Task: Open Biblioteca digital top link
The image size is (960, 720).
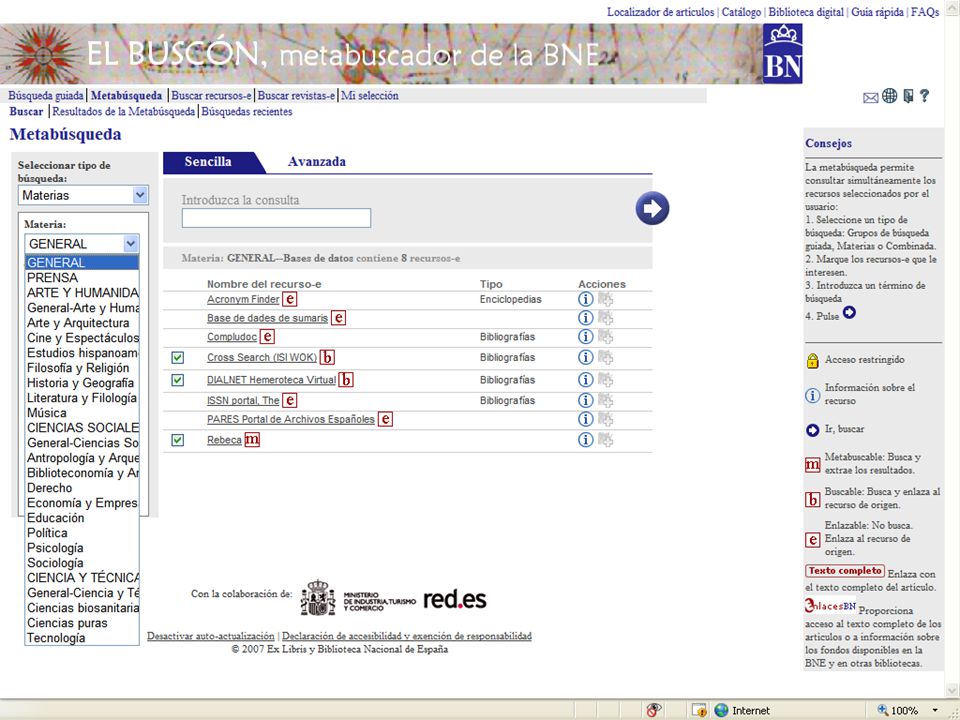Action: pos(806,12)
